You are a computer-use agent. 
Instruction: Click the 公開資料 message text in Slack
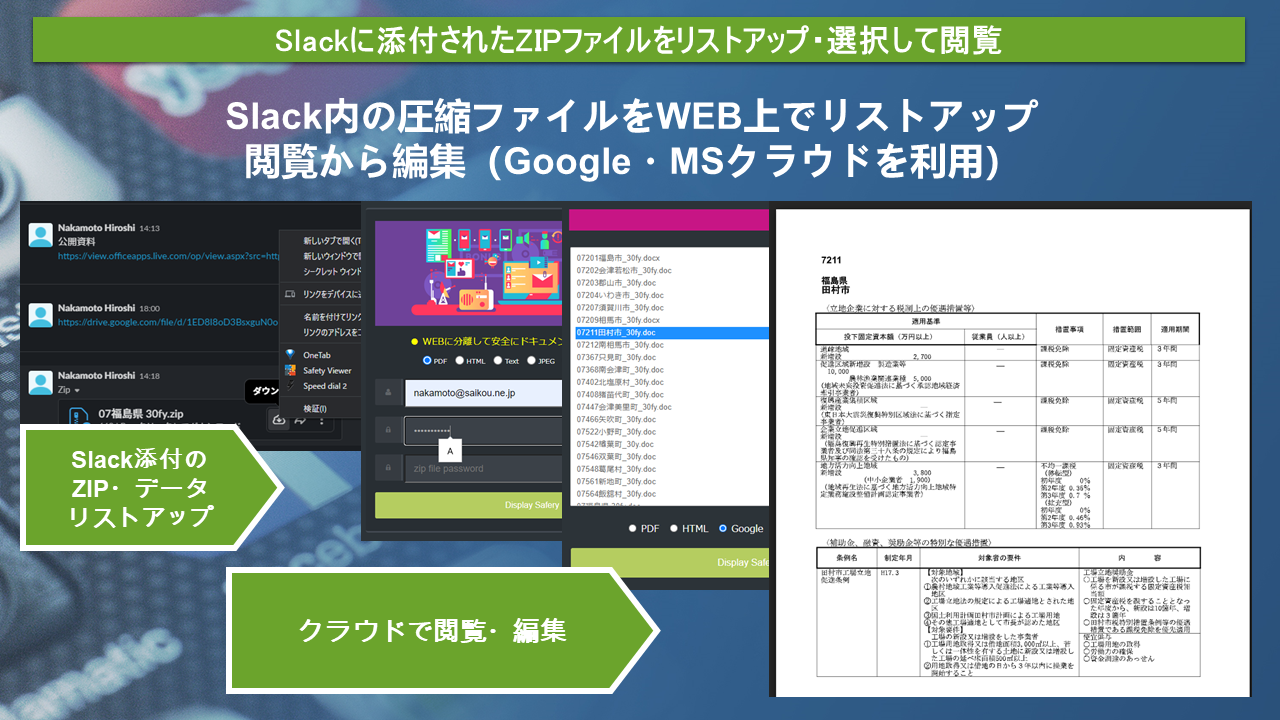coord(78,242)
